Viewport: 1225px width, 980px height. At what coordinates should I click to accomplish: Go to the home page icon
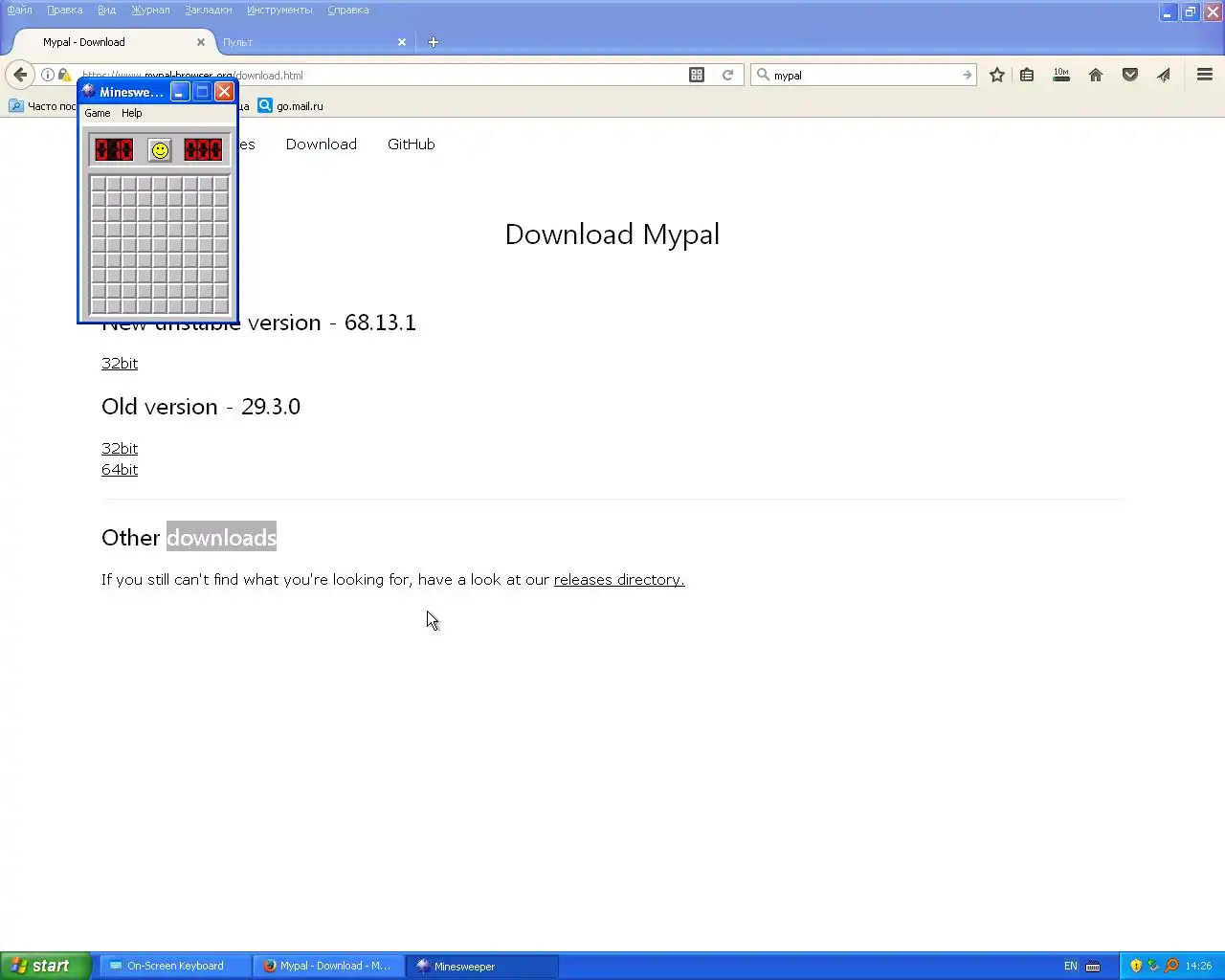(x=1096, y=75)
